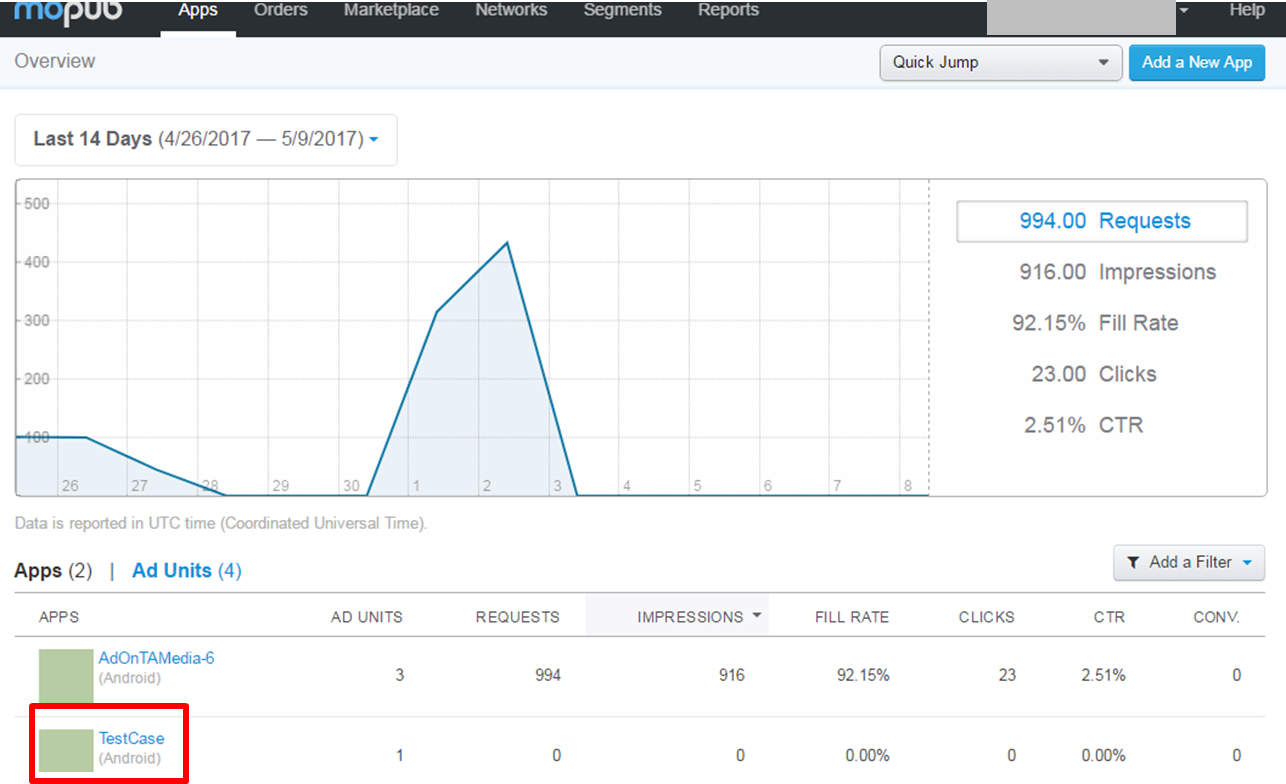Go to the Marketplace tab
This screenshot has height=784, width=1286.
pyautogui.click(x=391, y=10)
